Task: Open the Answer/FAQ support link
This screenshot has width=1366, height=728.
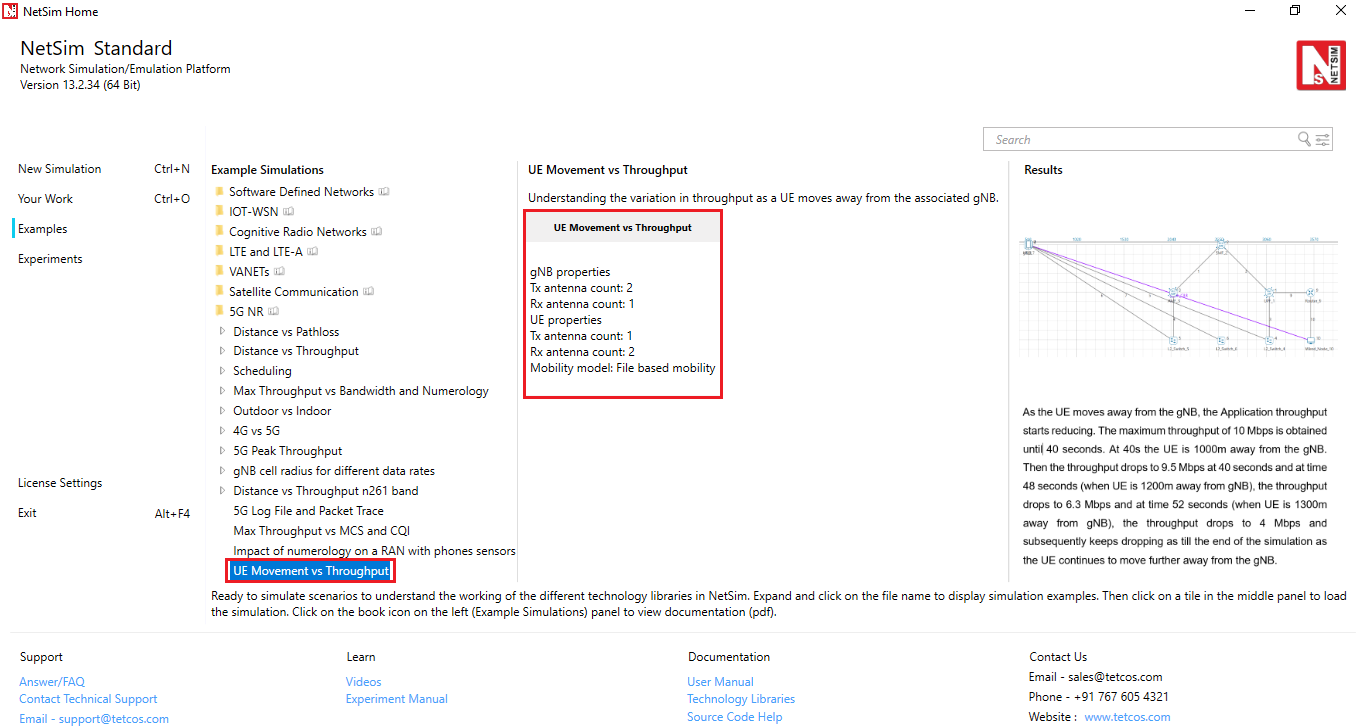Action: pyautogui.click(x=52, y=682)
